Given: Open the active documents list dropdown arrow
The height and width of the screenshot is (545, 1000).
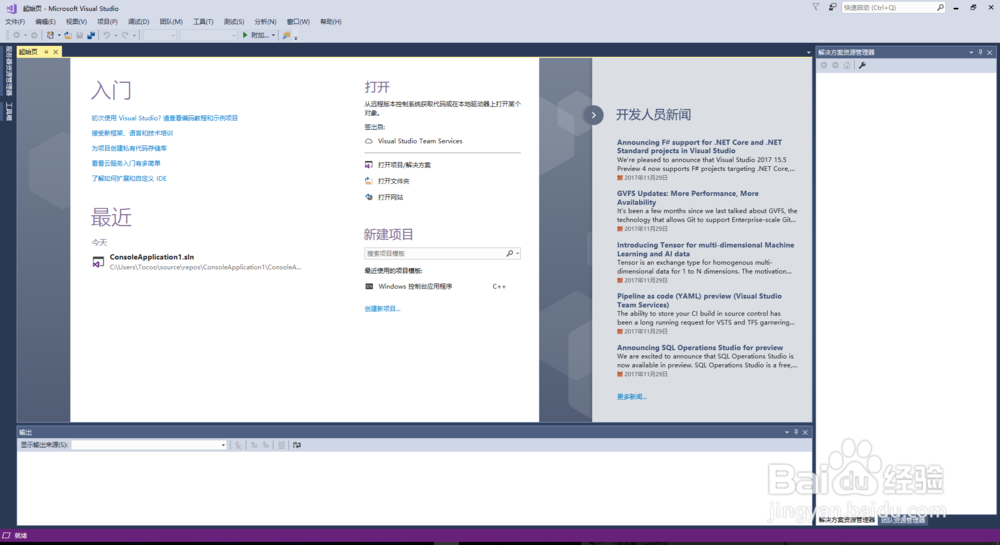Looking at the screenshot, I should [x=808, y=52].
